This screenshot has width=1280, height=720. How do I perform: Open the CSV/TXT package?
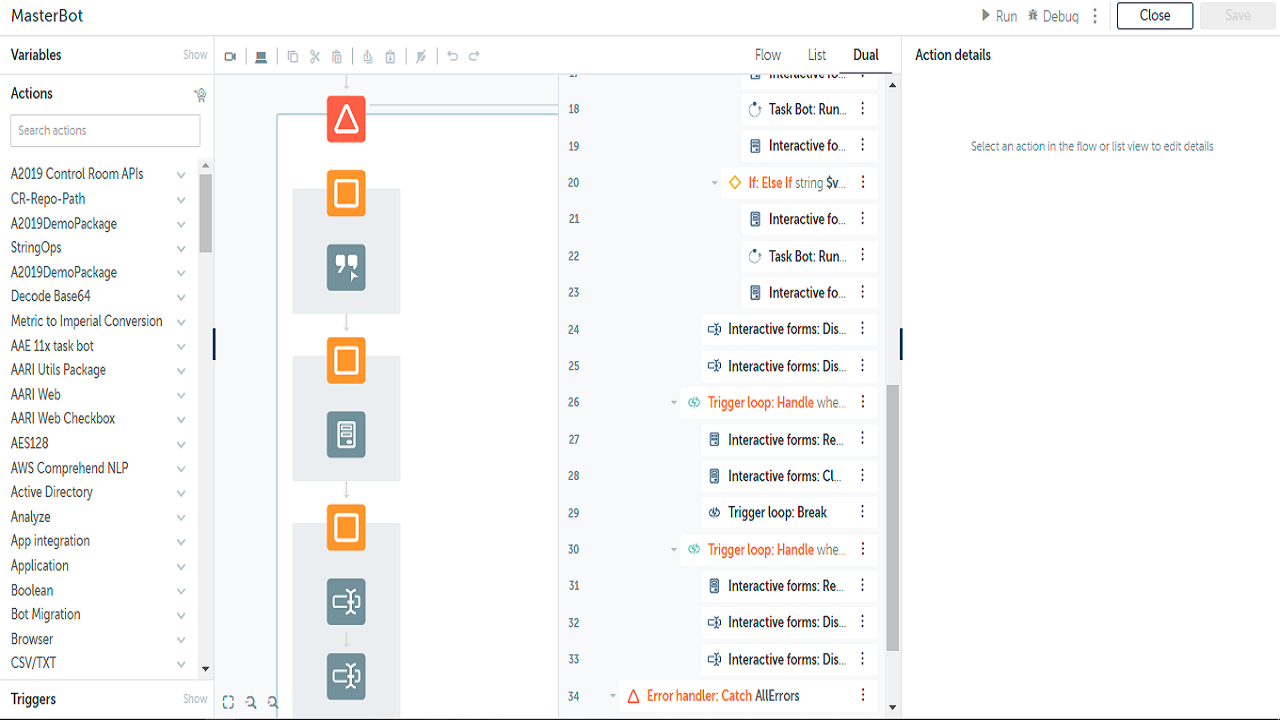pos(34,663)
